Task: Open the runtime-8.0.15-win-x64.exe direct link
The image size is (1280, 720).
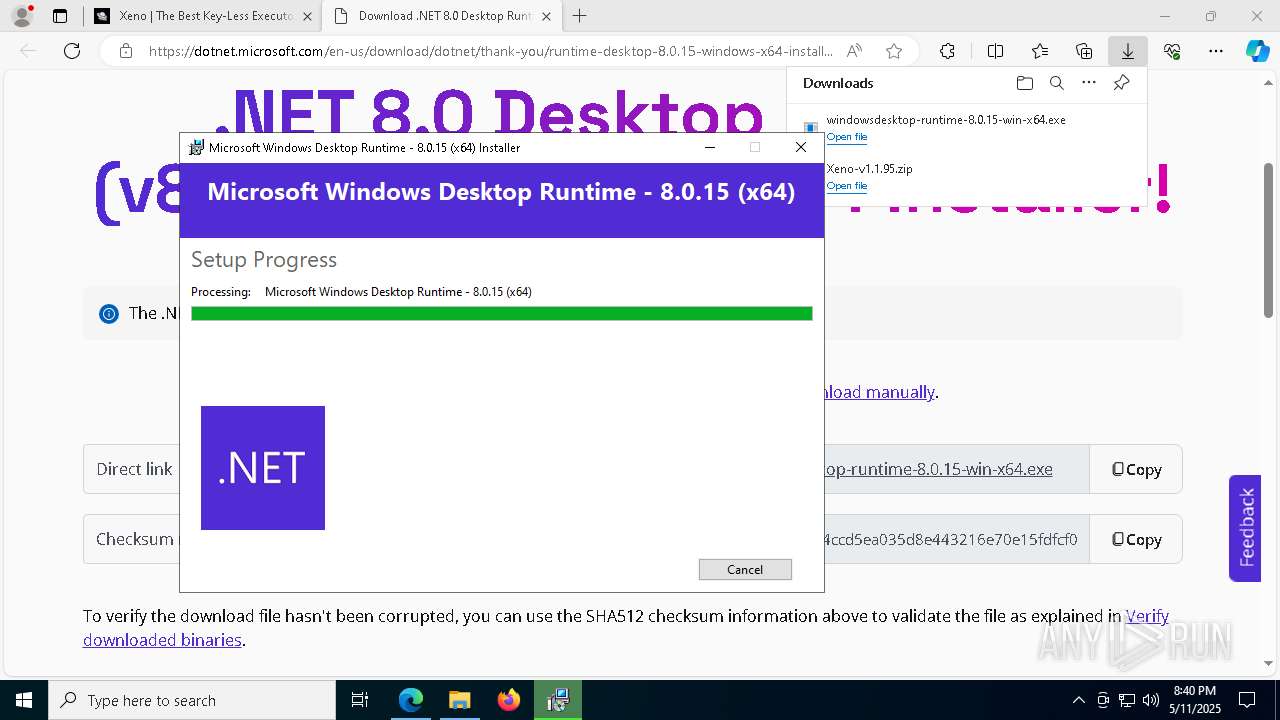Action: (938, 469)
